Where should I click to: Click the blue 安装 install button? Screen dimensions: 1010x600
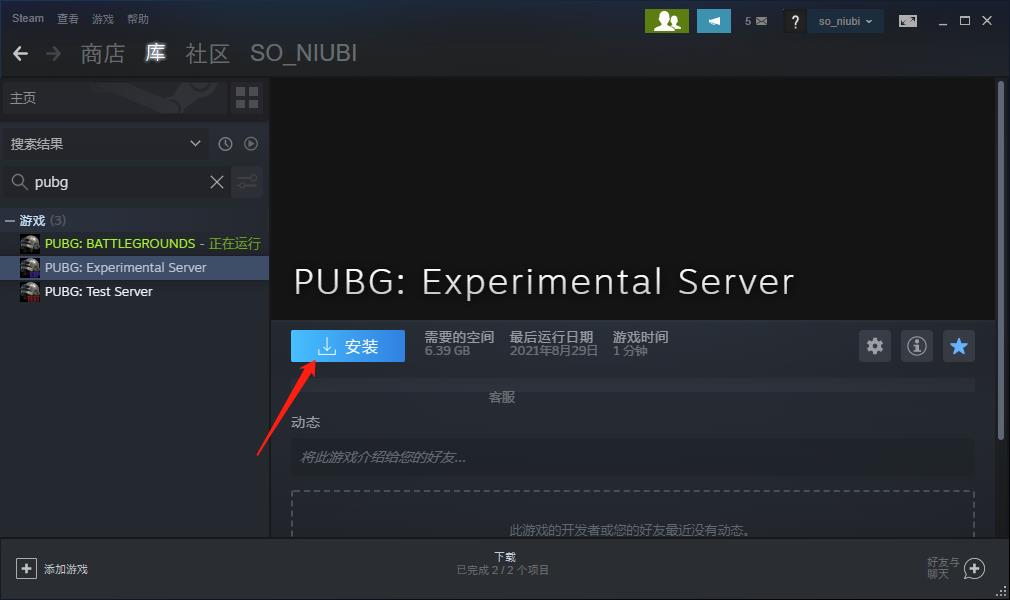coord(348,346)
